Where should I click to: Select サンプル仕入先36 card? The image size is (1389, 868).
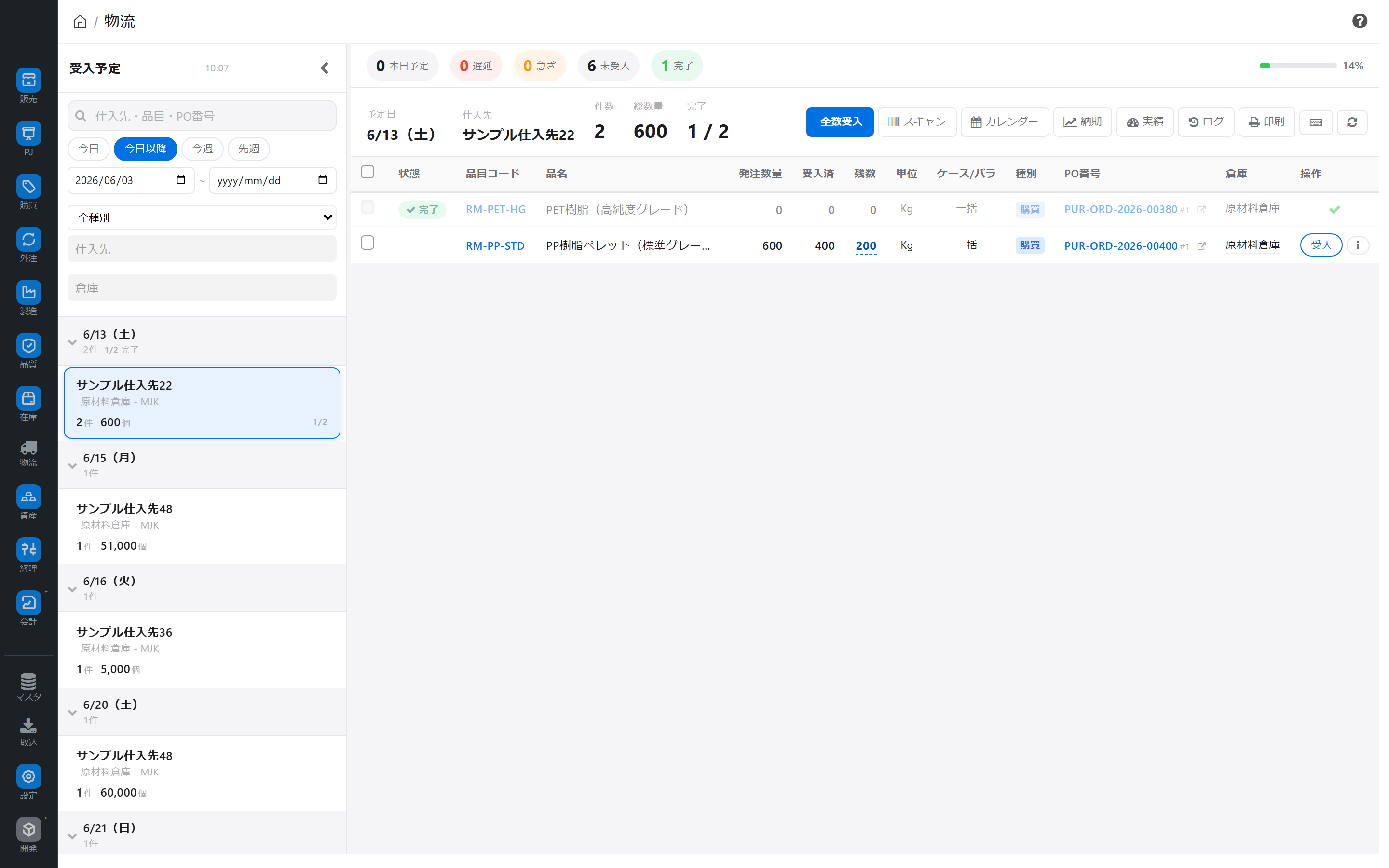point(202,650)
